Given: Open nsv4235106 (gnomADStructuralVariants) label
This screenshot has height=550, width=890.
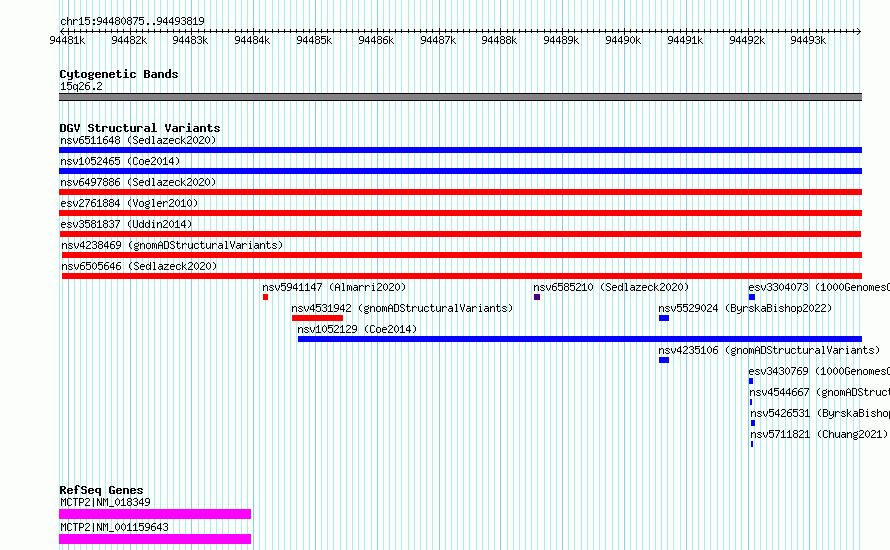Looking at the screenshot, I should point(769,350).
